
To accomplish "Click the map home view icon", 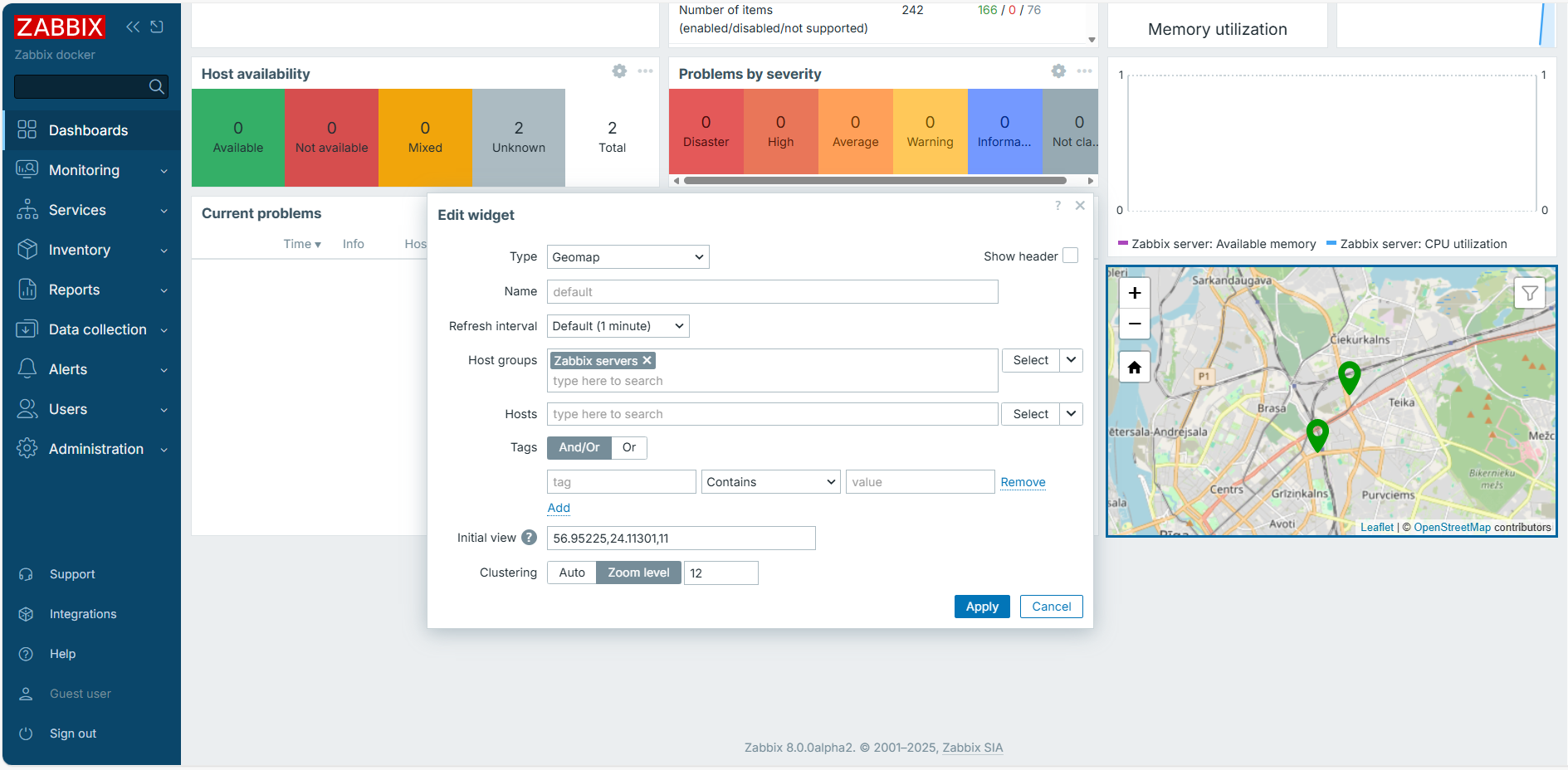I will (1134, 368).
